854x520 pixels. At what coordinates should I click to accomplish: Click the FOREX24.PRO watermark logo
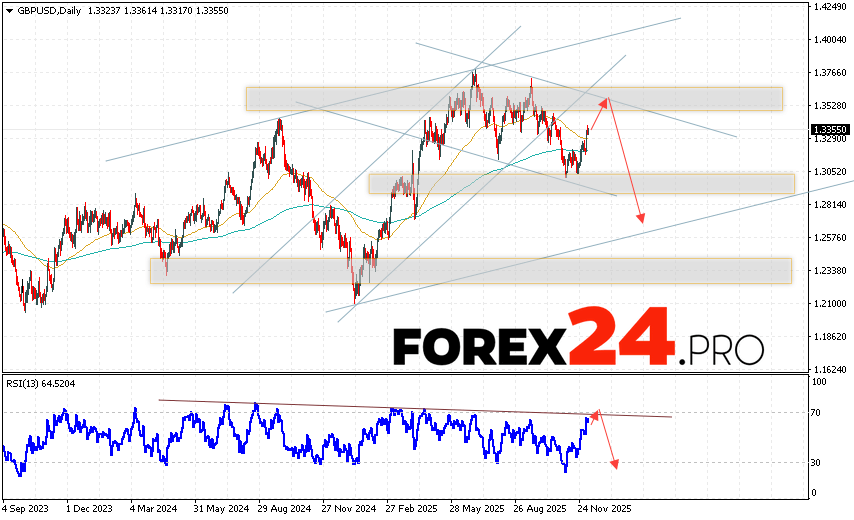point(578,346)
